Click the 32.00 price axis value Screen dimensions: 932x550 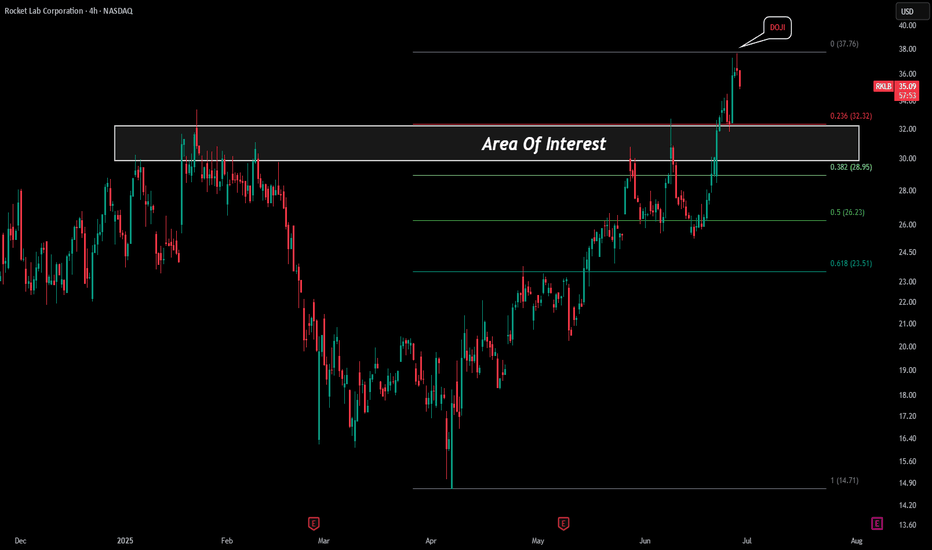tap(907, 129)
